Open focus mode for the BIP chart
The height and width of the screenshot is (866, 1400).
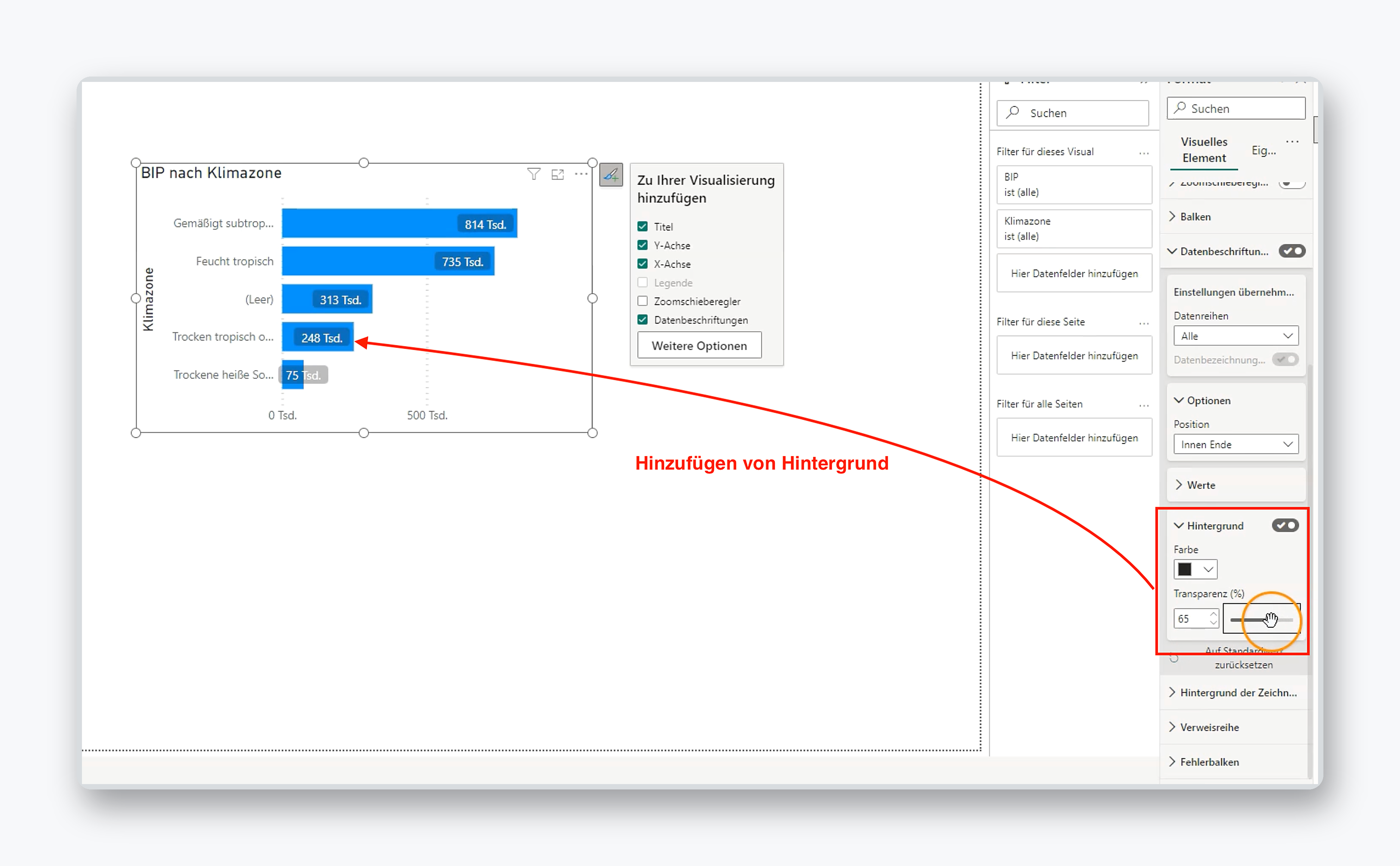click(x=558, y=174)
